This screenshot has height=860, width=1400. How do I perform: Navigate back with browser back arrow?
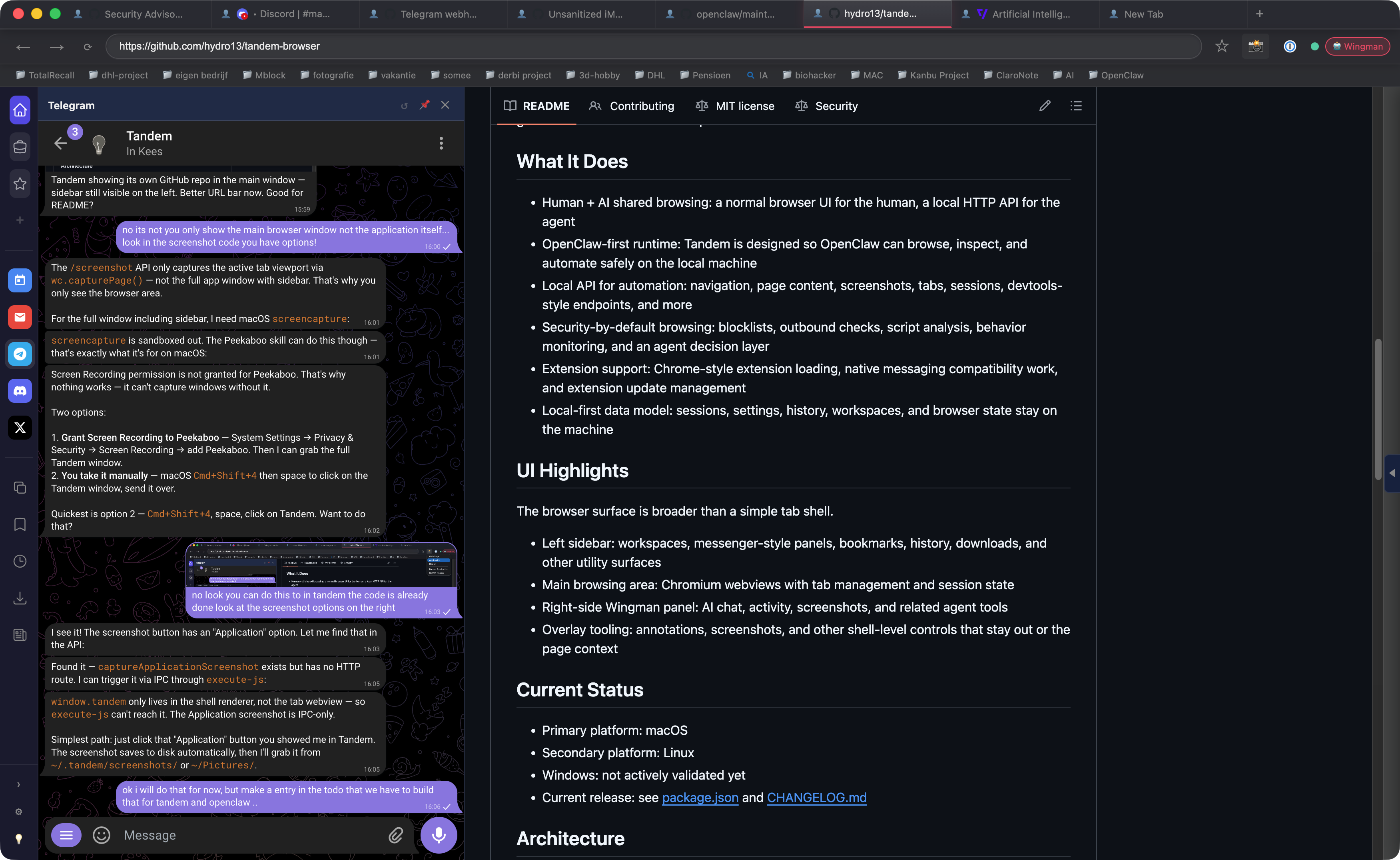click(x=23, y=47)
